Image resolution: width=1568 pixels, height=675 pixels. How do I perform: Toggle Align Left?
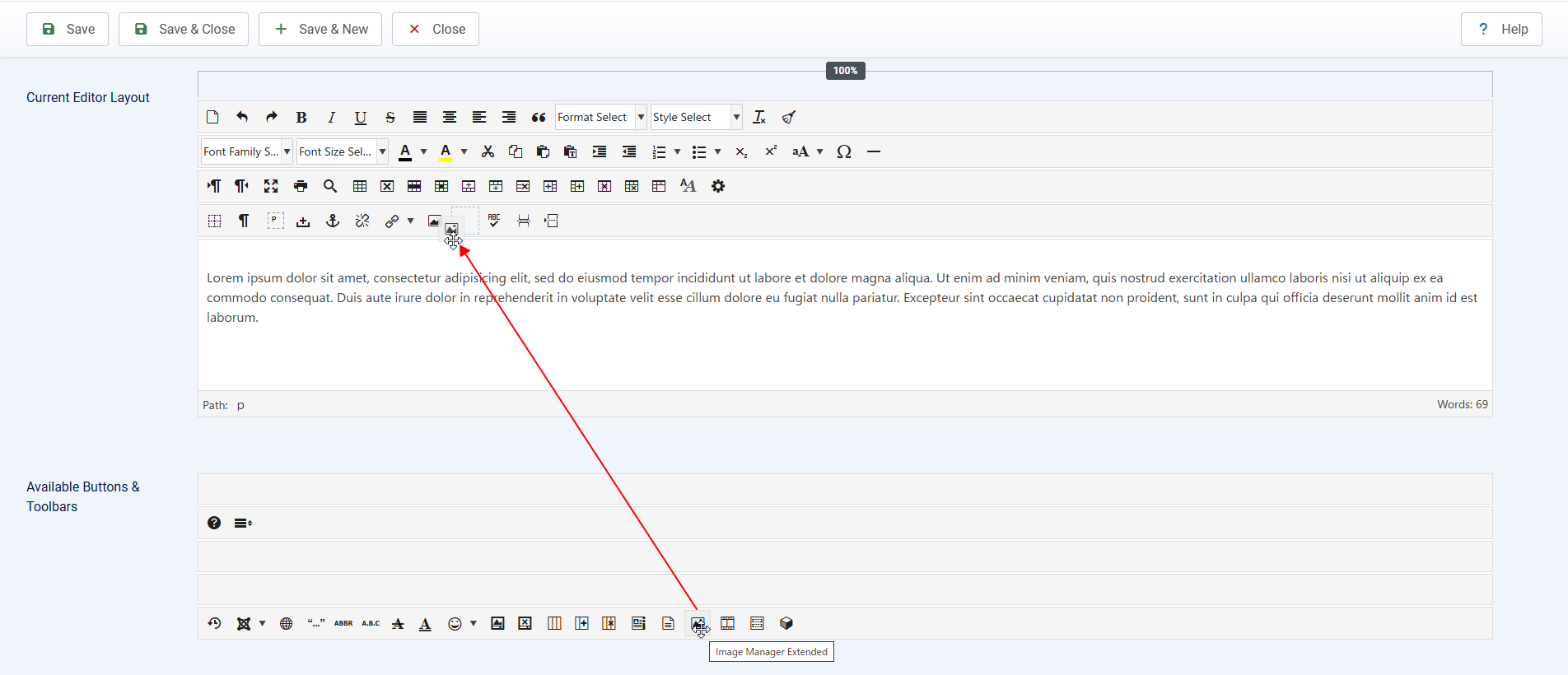coord(479,117)
